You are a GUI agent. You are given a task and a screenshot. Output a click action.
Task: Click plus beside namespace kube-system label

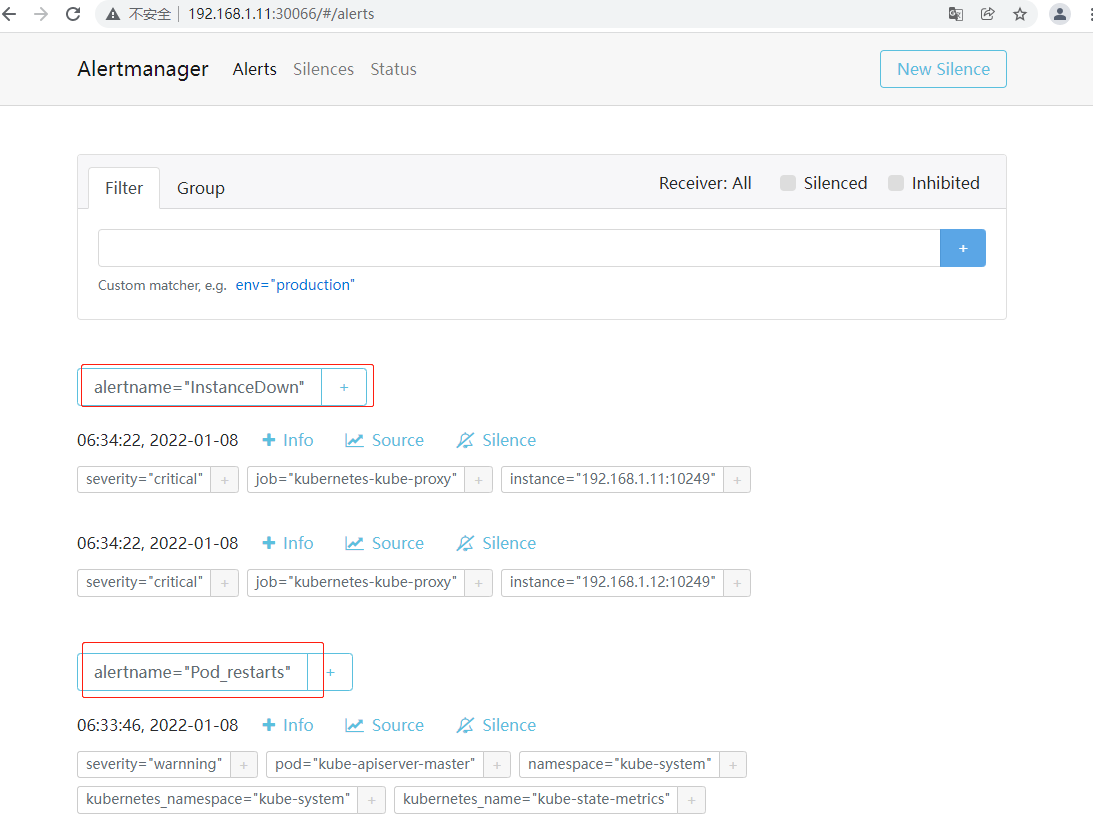[x=733, y=765]
